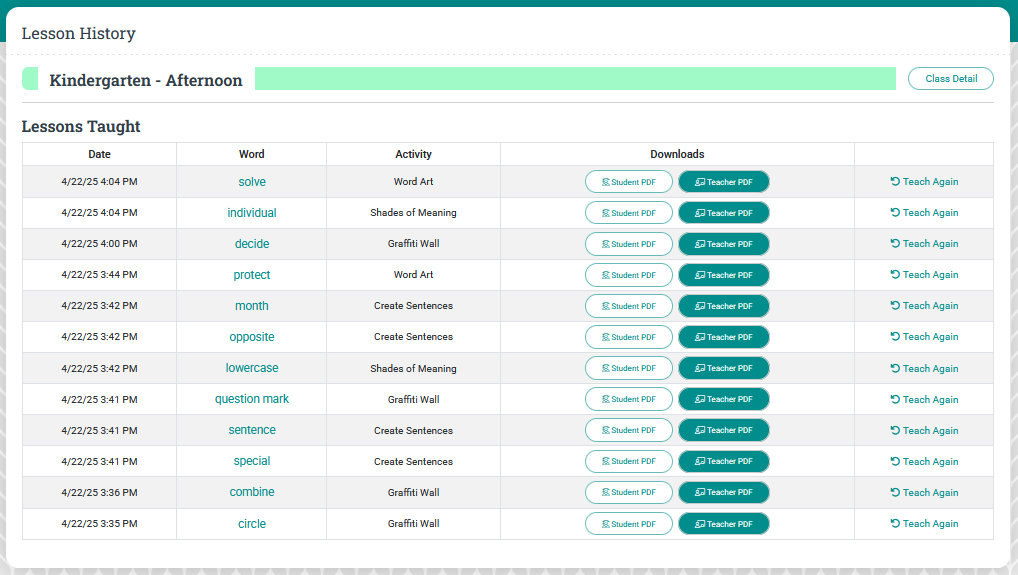Get the Student PDF for month
The width and height of the screenshot is (1018, 575).
pyautogui.click(x=628, y=306)
